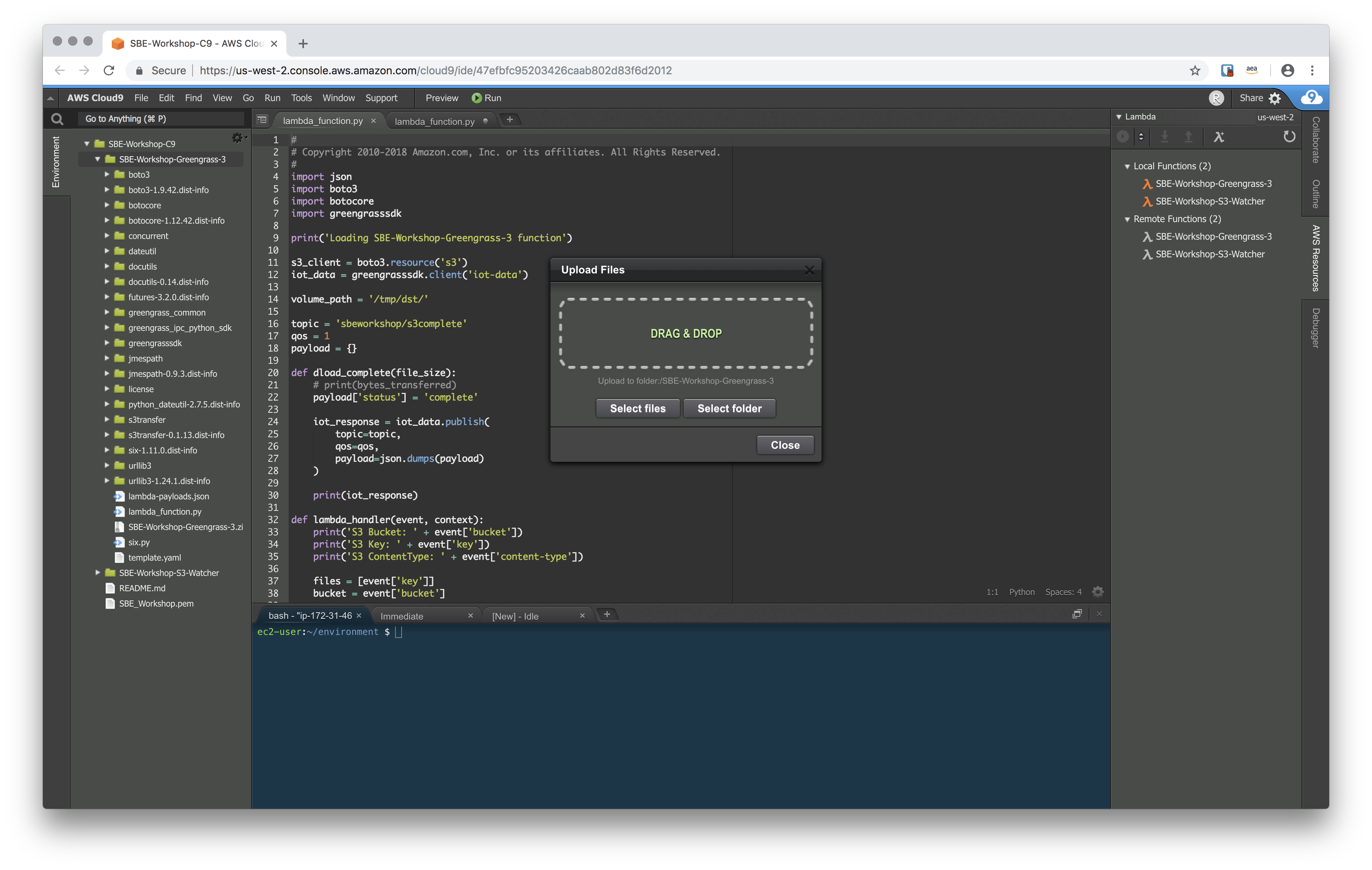Open the Edit menu
The width and height of the screenshot is (1372, 870).
(167, 98)
